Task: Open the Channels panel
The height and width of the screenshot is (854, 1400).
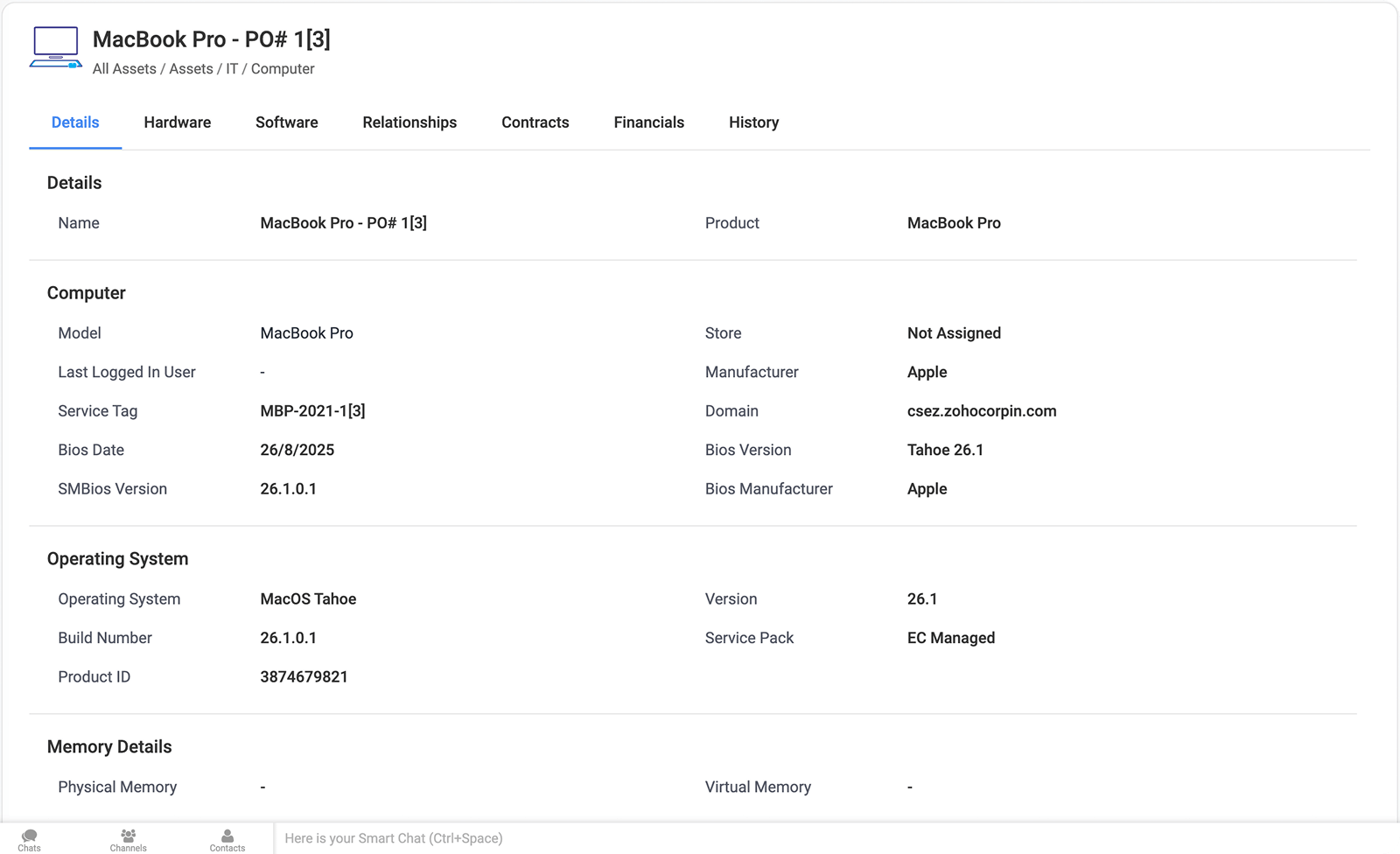Action: [x=128, y=840]
